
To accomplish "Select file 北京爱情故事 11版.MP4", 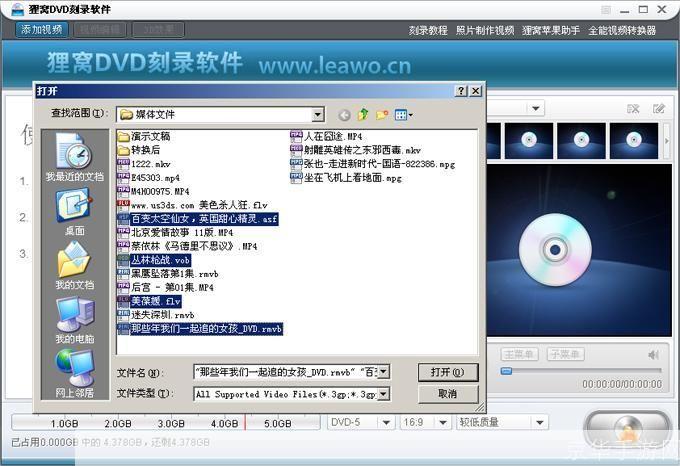I will [176, 232].
